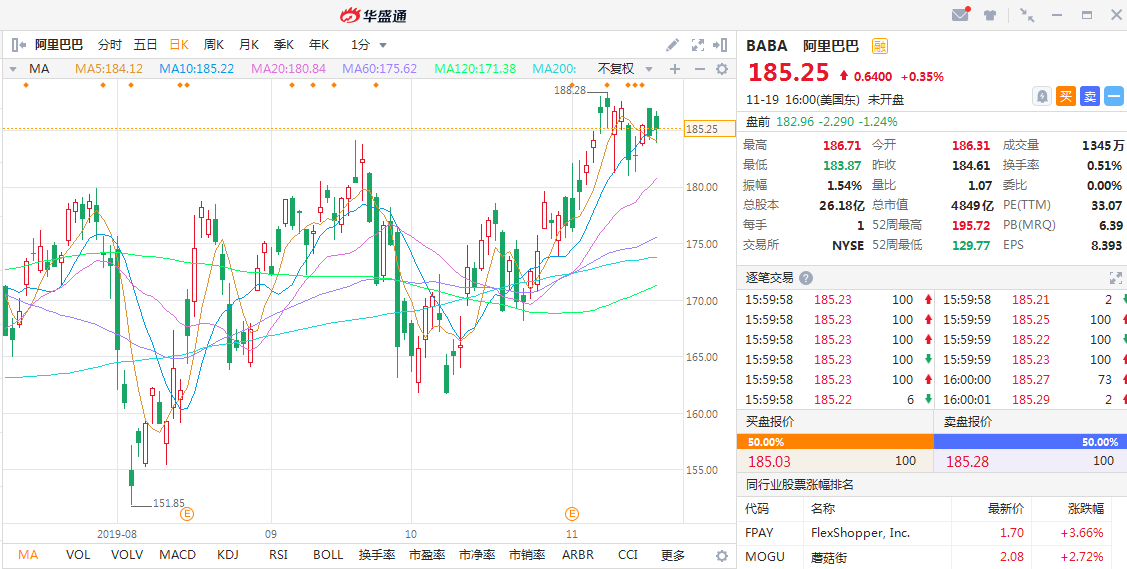Sort ranking by 最新价 column header
1127x569 pixels.
[1006, 509]
